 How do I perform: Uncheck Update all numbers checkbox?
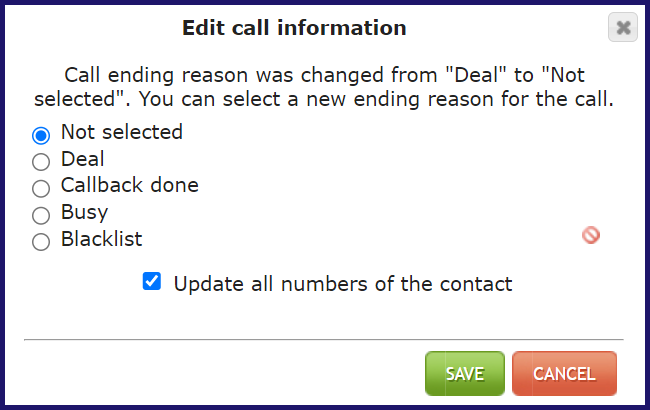pyautogui.click(x=152, y=281)
